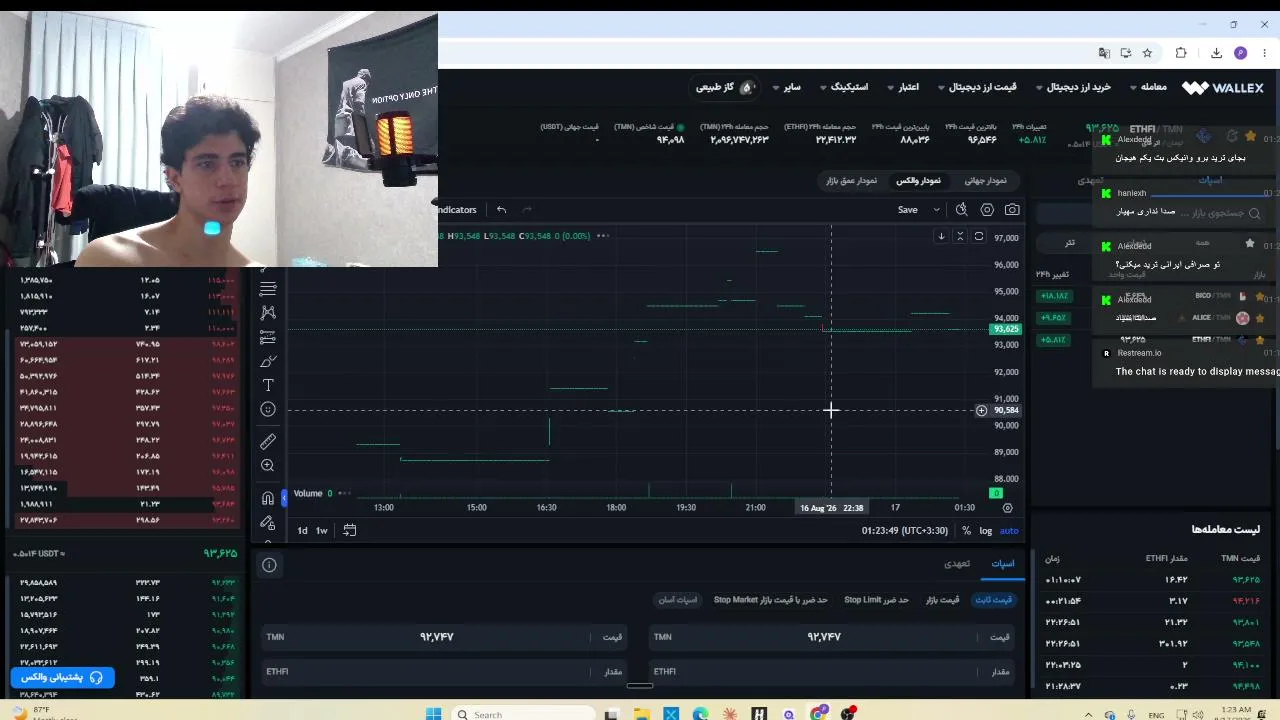
Task: Select the brush drawing tool
Action: click(x=268, y=361)
